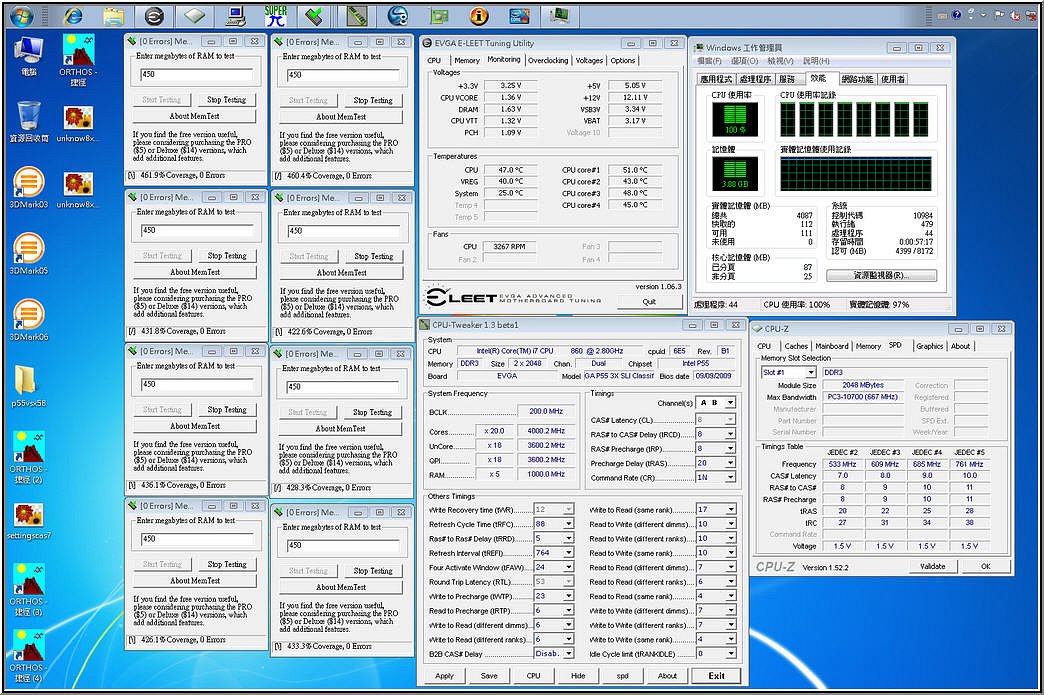Click the RAM stick taskbar icon
Image resolution: width=1044 pixels, height=695 pixels.
[357, 15]
